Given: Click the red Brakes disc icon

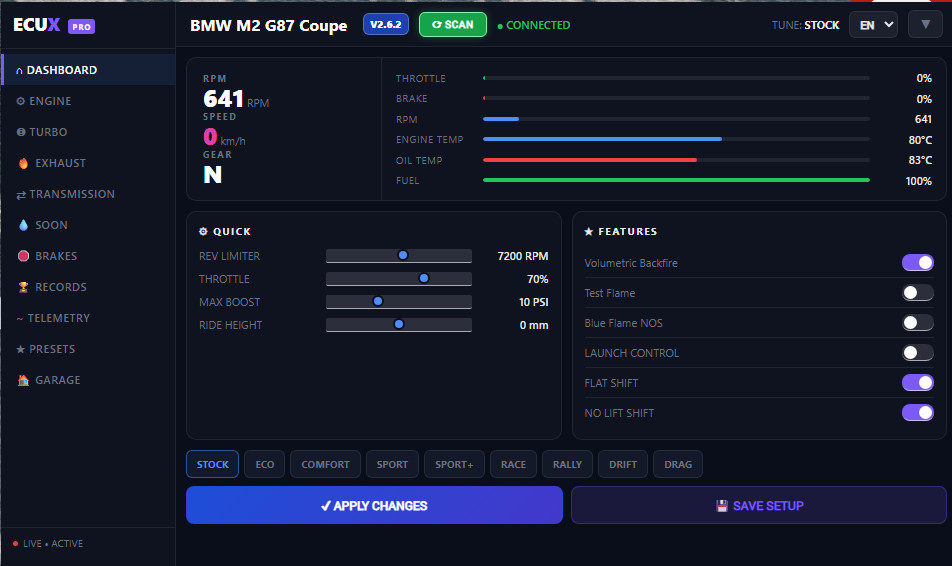Looking at the screenshot, I should tap(24, 256).
